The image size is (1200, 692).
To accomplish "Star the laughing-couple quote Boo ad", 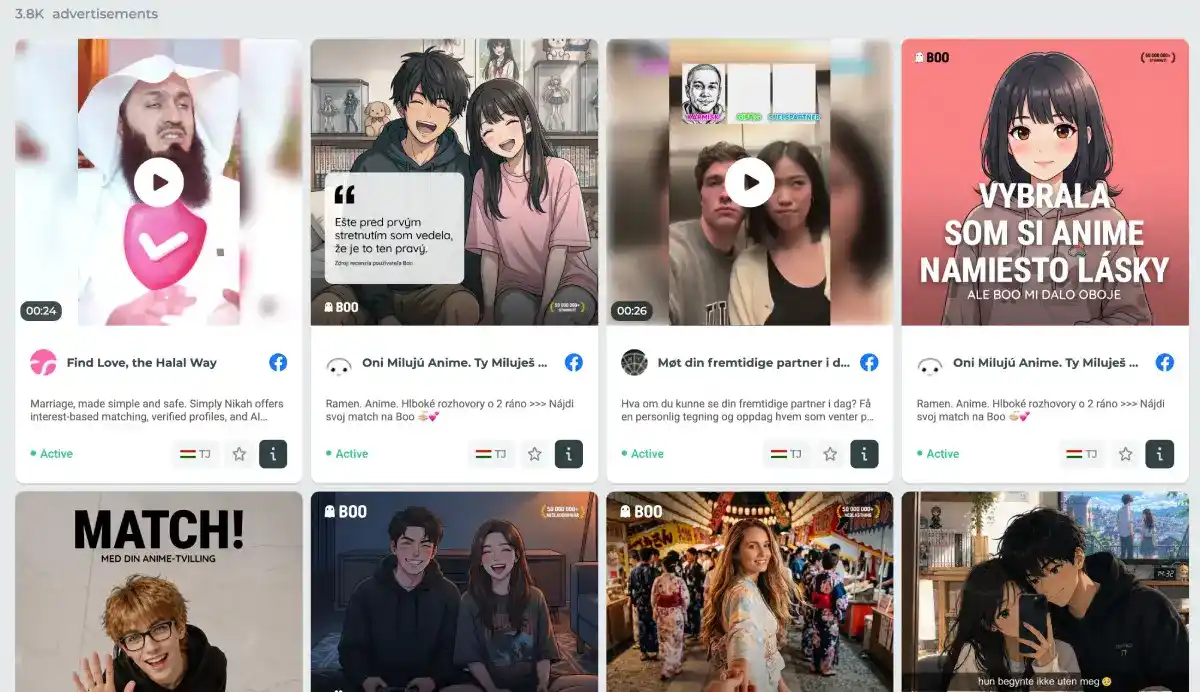I will pos(535,454).
